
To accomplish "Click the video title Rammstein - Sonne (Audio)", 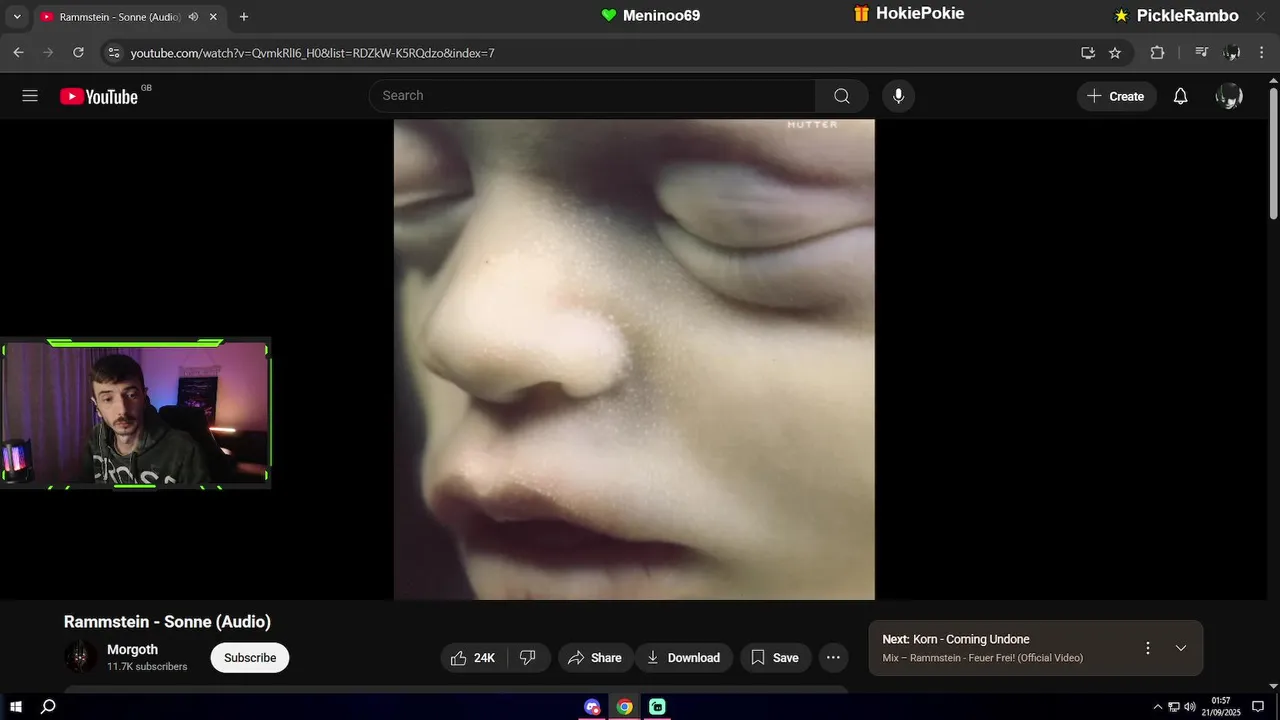I will [x=167, y=622].
